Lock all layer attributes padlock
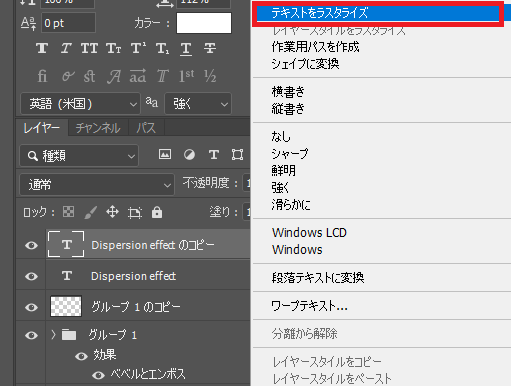This screenshot has height=386, width=511. pos(157,212)
